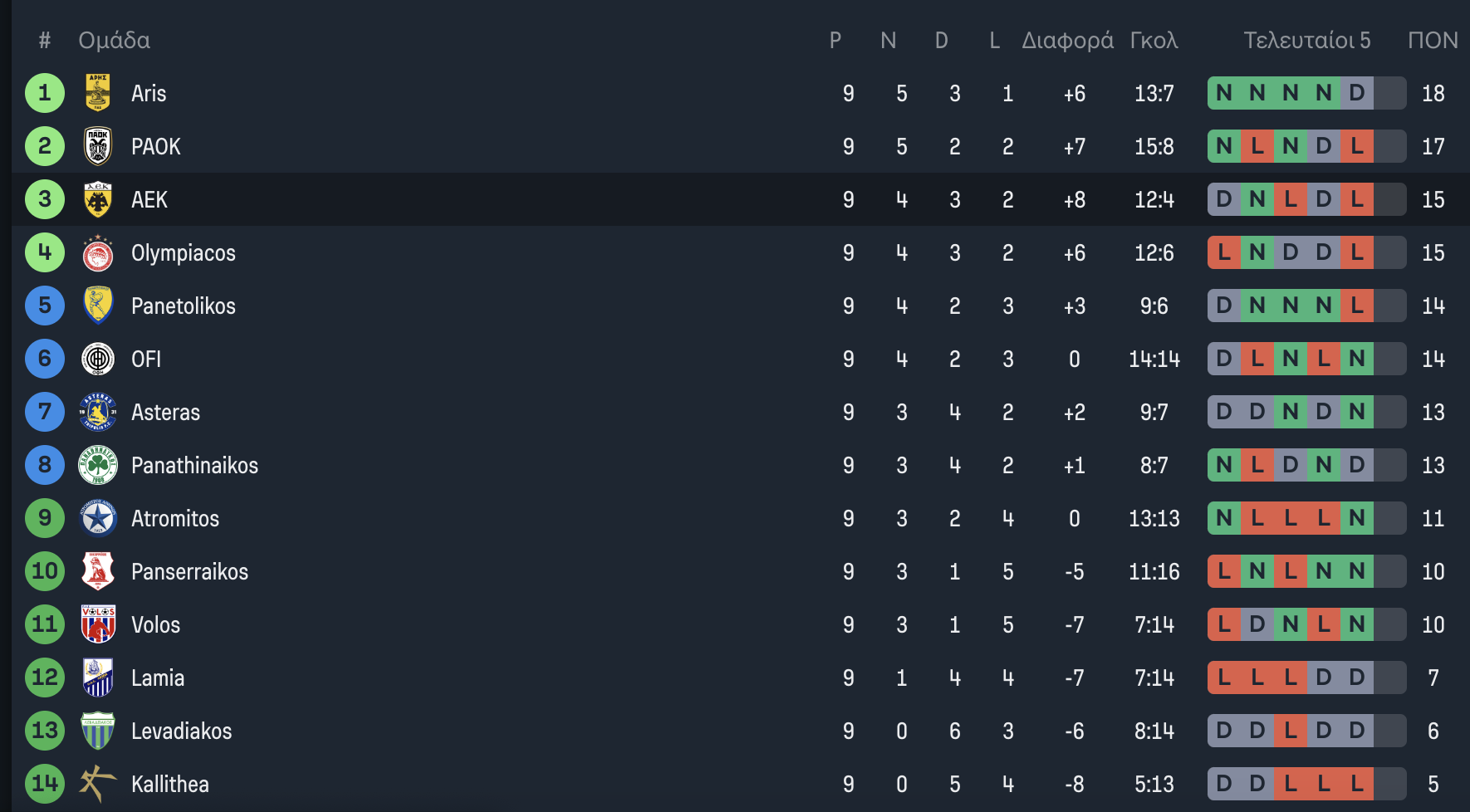The height and width of the screenshot is (812, 1470).
Task: Open the Panetolikos team link
Action: (184, 306)
